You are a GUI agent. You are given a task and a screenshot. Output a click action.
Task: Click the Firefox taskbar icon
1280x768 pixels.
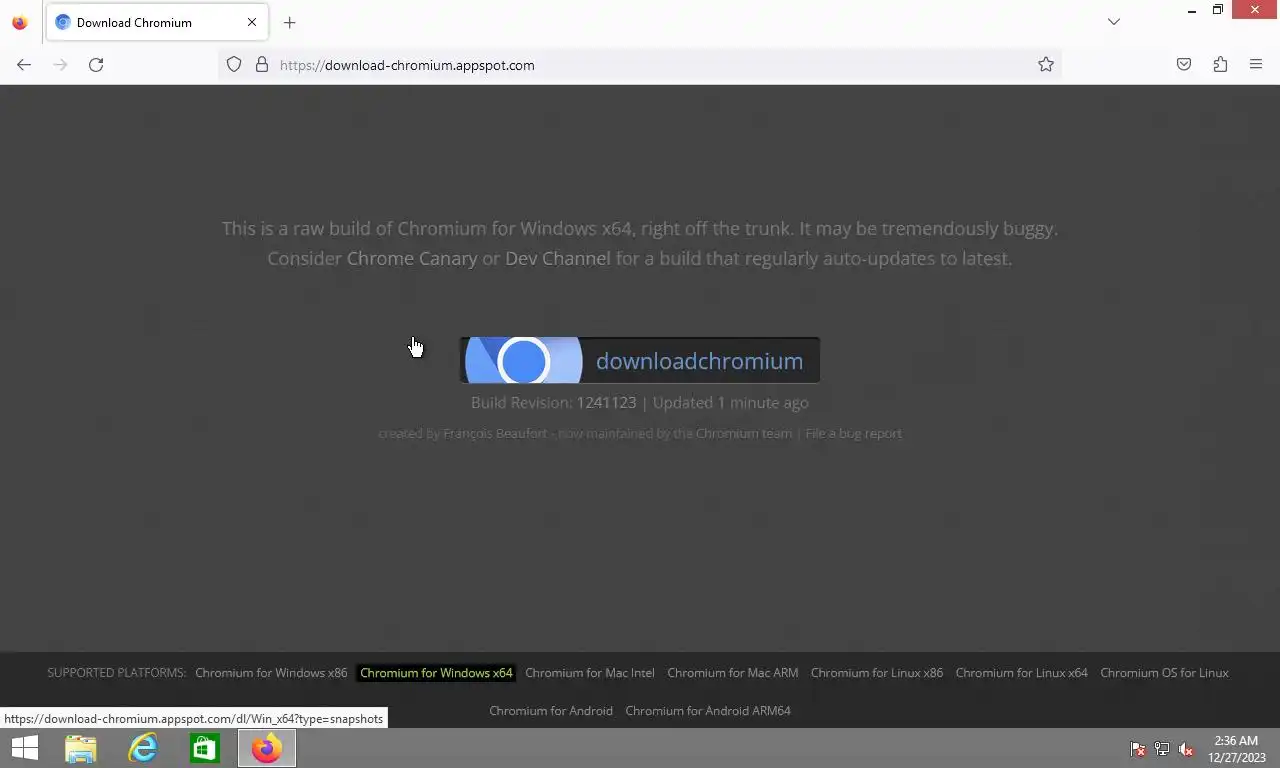point(267,748)
